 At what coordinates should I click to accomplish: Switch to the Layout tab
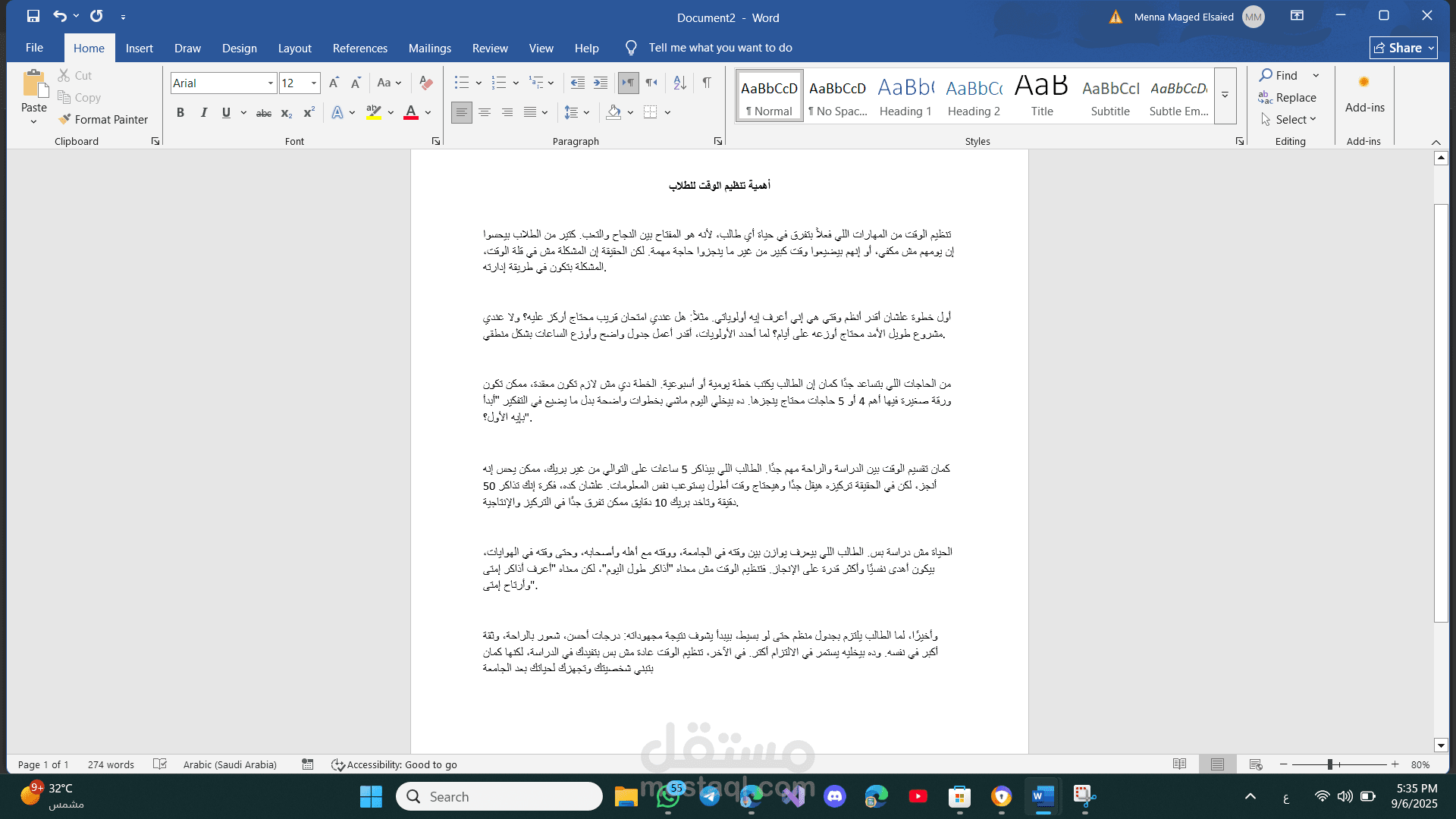coord(294,48)
